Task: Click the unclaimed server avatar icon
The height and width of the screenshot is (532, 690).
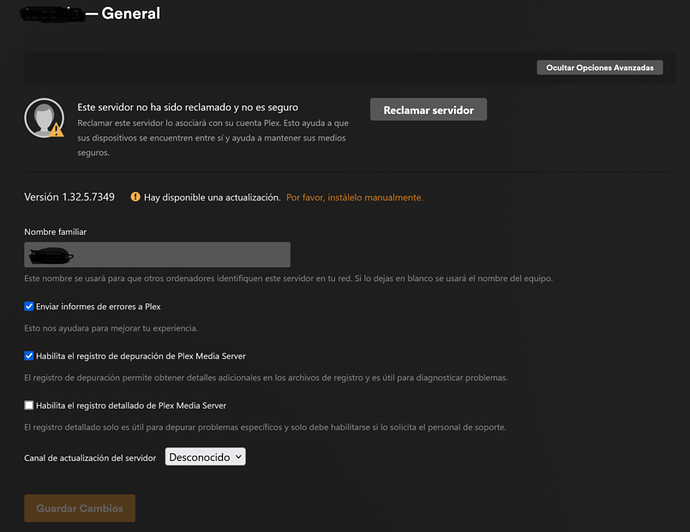Action: [44, 118]
